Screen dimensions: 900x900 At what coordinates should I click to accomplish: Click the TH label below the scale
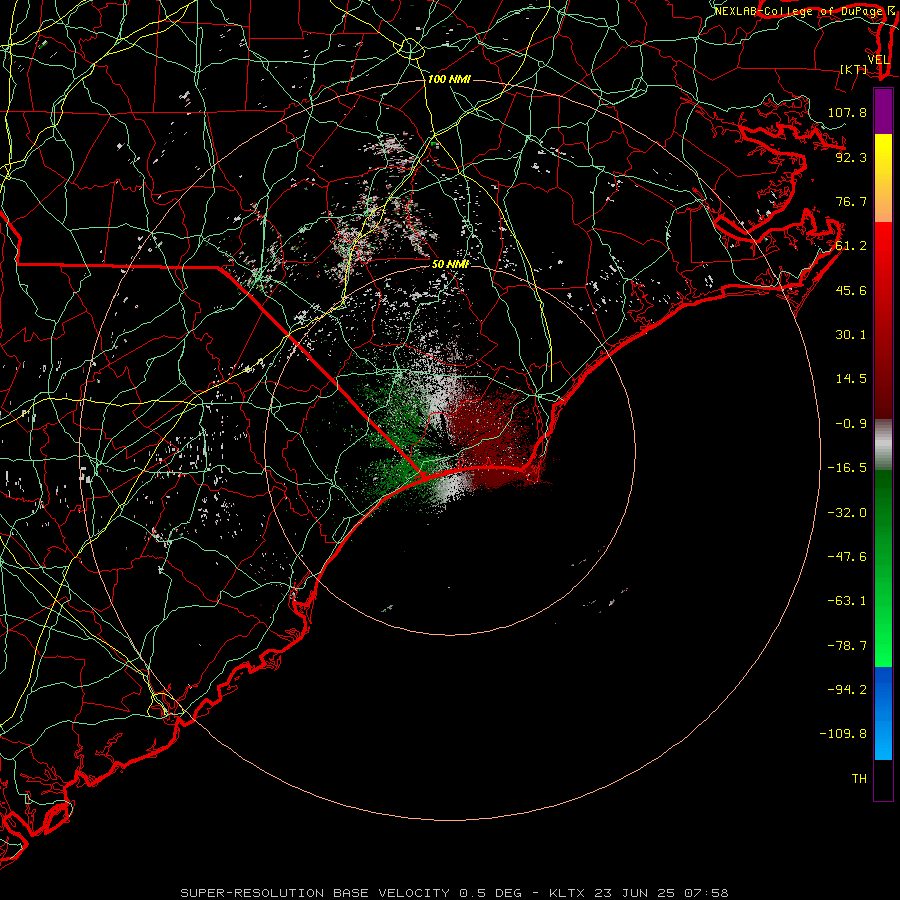pos(859,779)
